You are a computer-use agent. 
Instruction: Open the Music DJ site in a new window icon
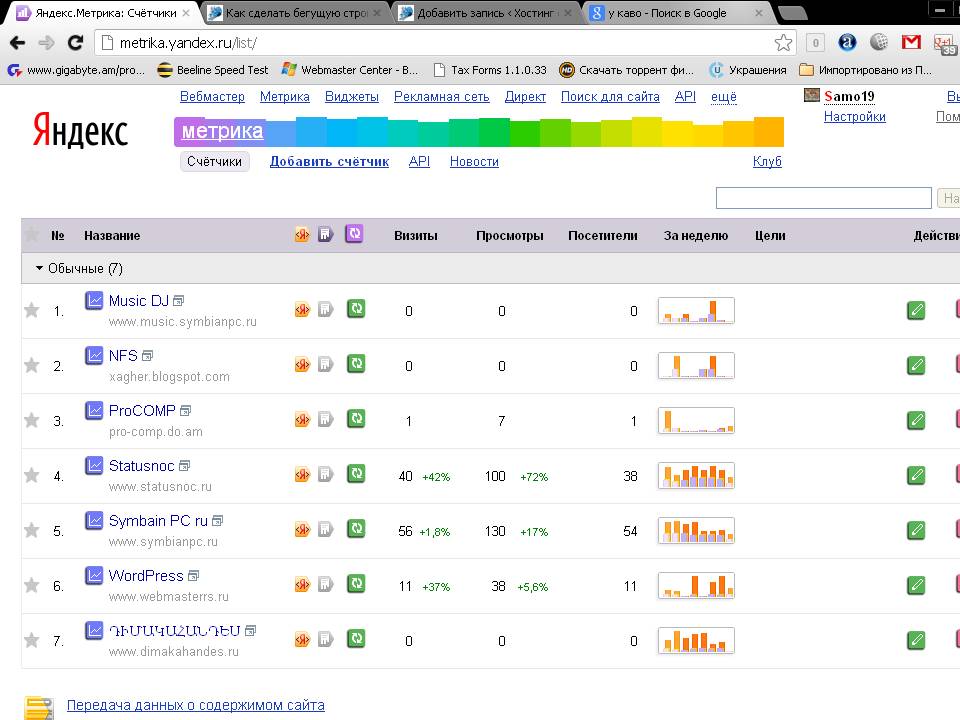click(179, 301)
